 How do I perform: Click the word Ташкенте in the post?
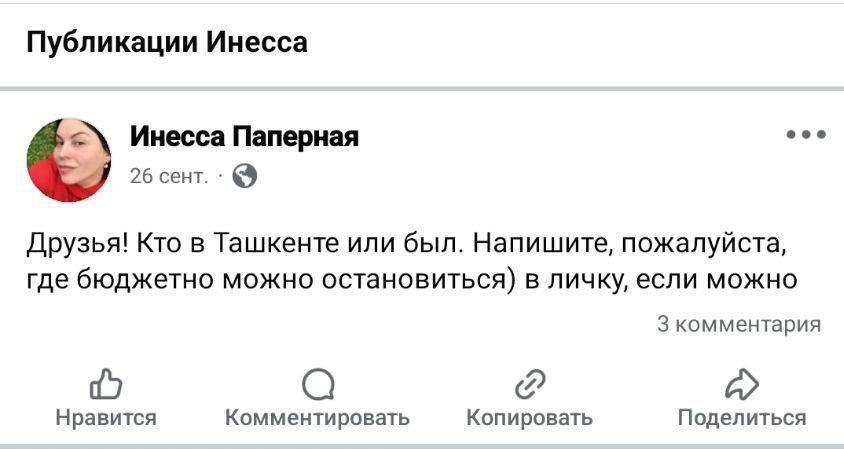(x=257, y=243)
